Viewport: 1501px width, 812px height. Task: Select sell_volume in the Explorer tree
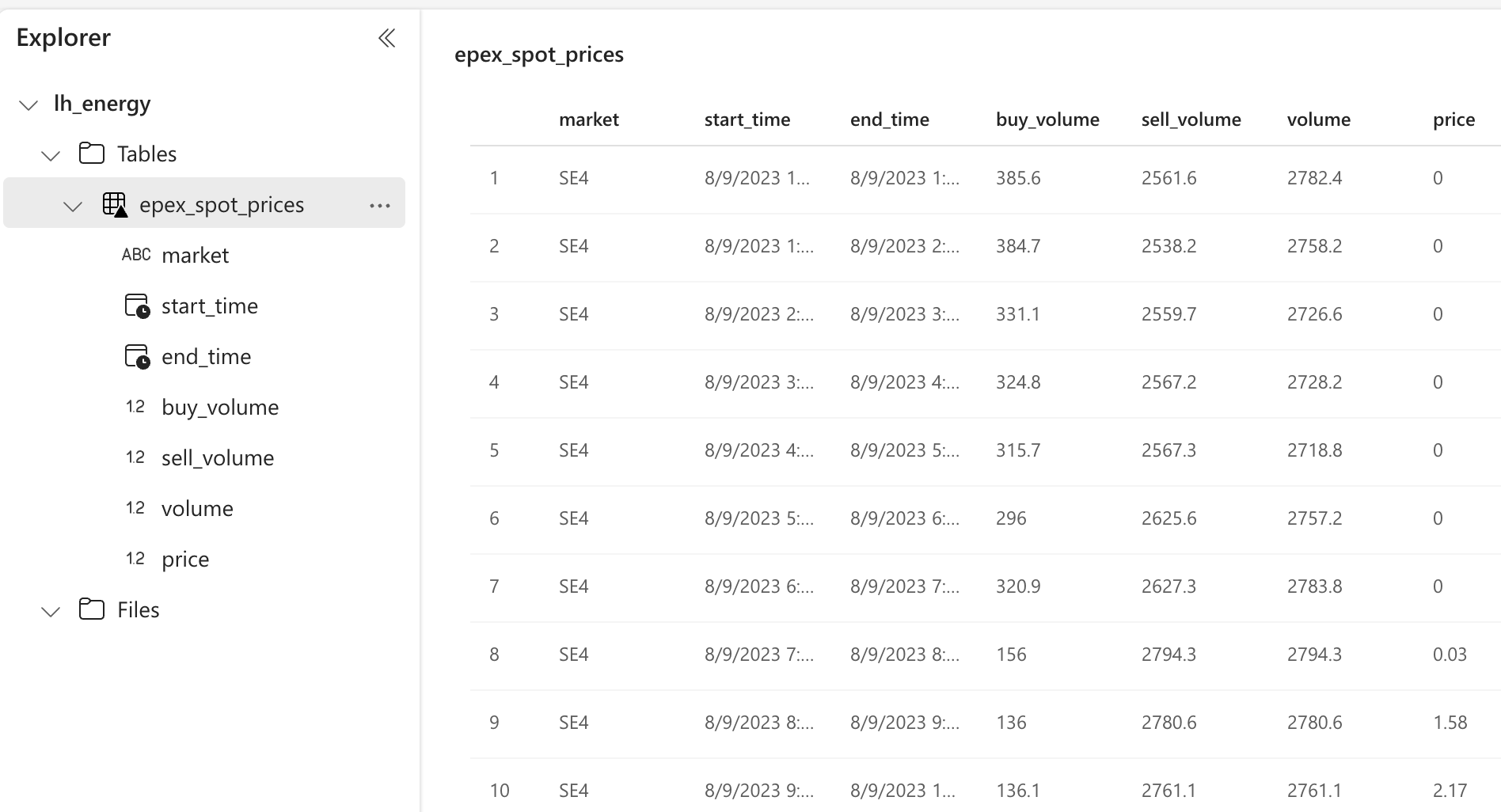(218, 457)
